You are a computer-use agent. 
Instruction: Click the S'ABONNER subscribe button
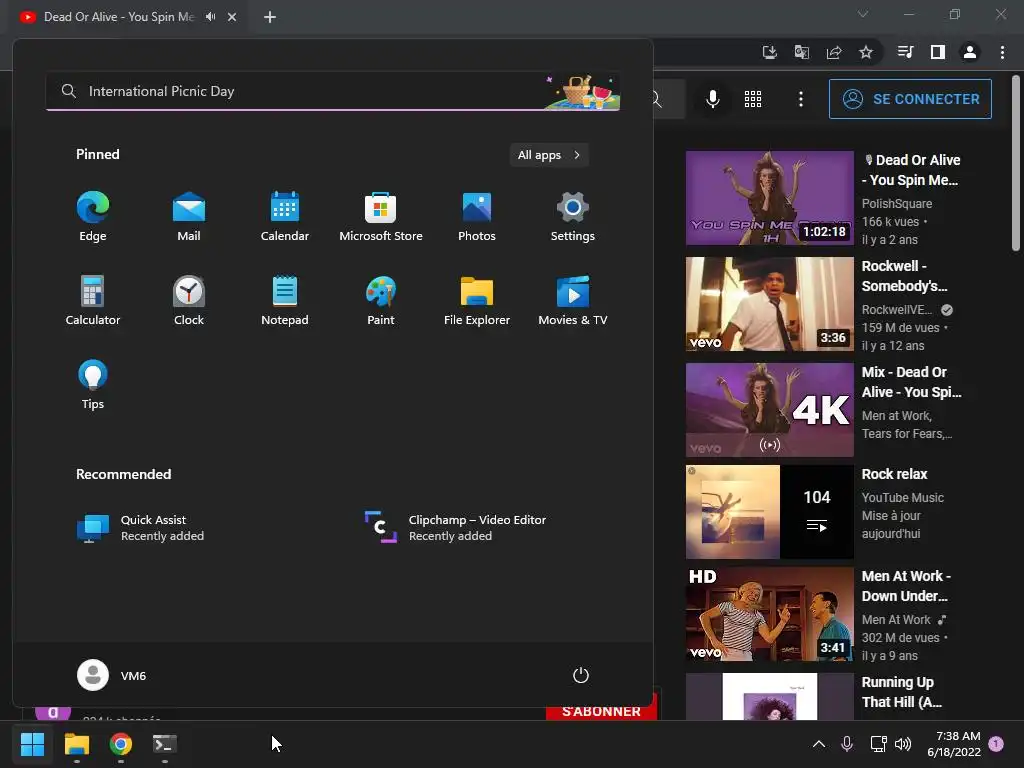point(601,711)
